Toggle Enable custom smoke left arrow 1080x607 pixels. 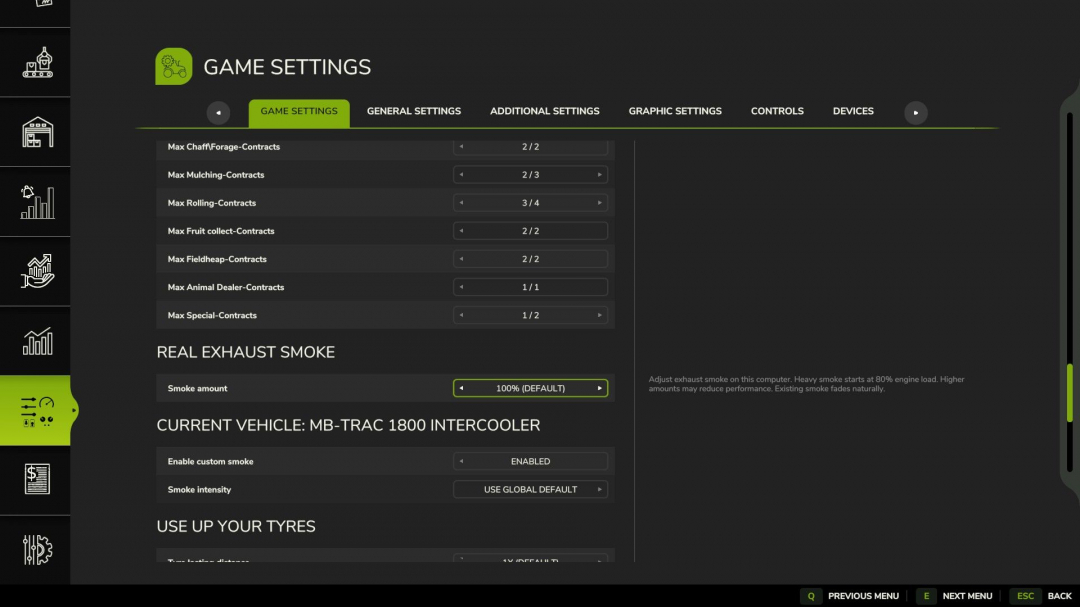pos(461,462)
